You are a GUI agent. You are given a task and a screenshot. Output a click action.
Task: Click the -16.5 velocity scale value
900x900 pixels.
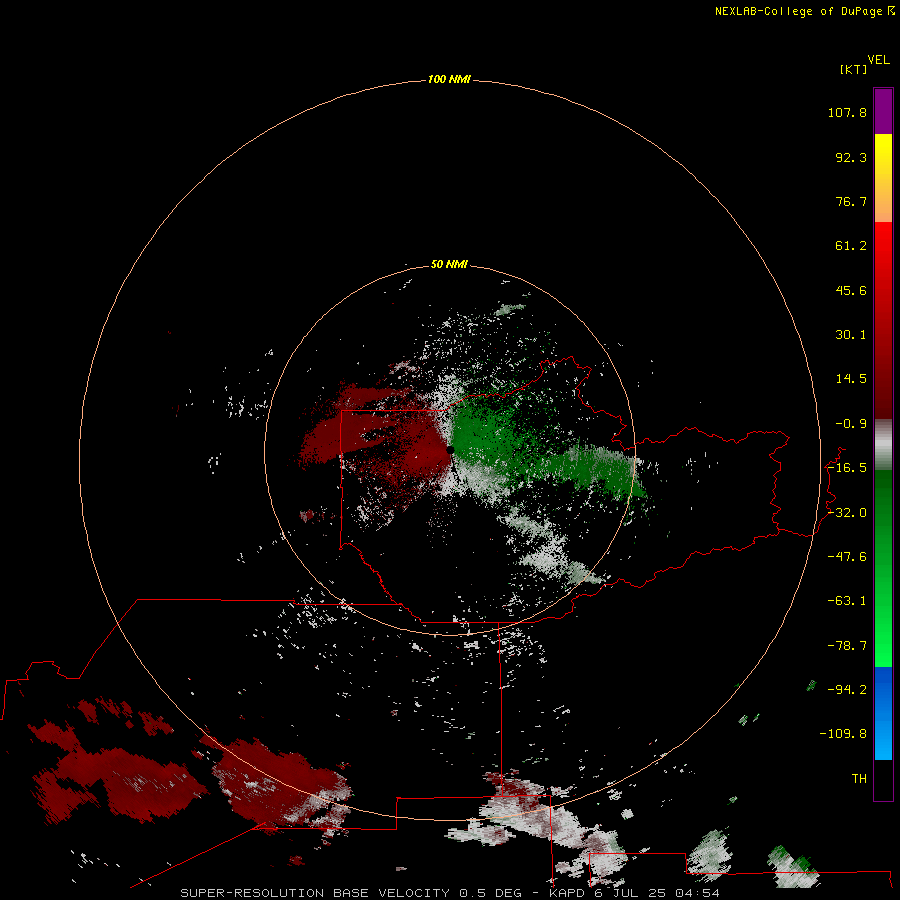(x=847, y=468)
